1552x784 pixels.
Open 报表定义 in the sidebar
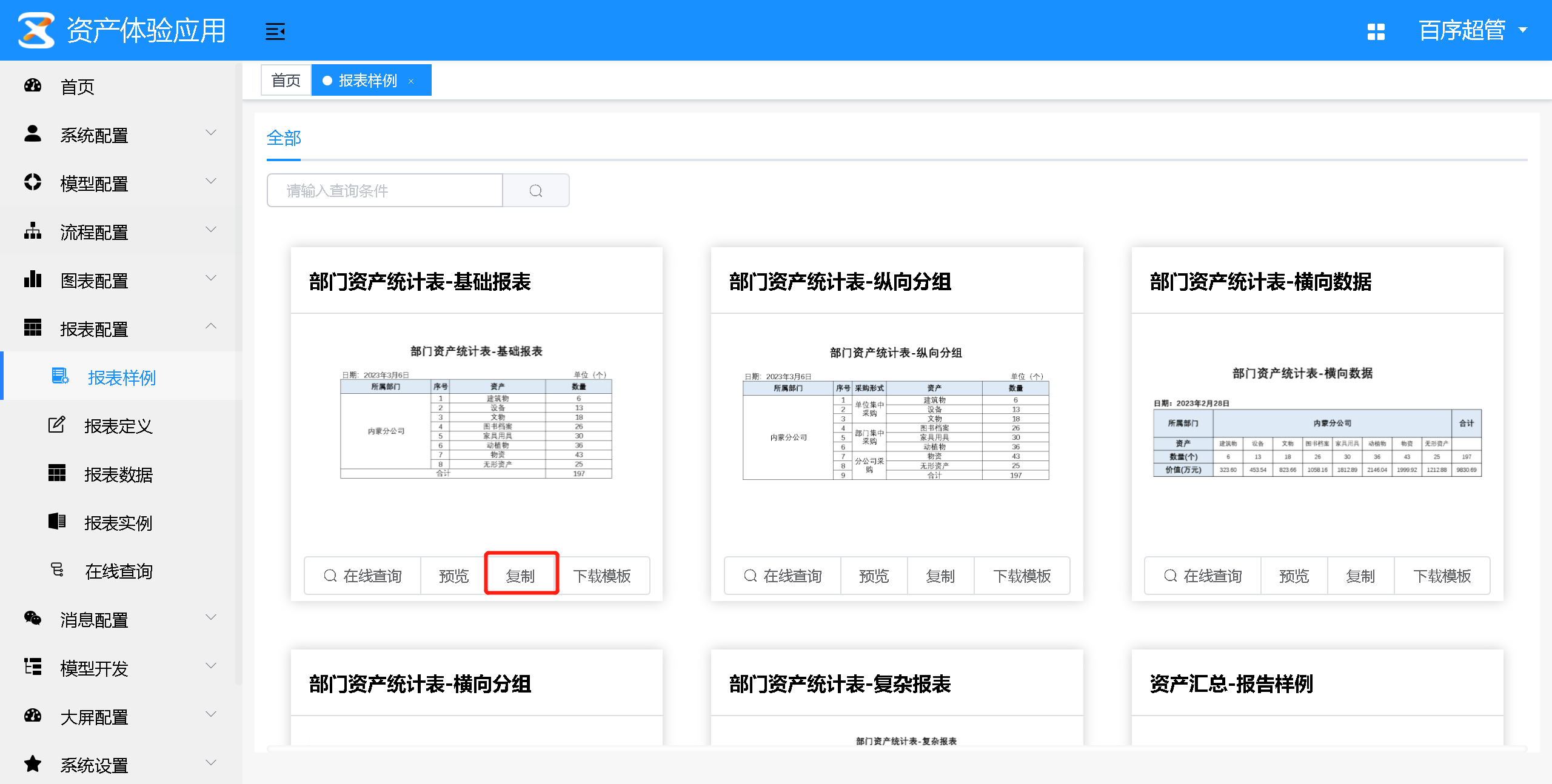click(x=121, y=426)
